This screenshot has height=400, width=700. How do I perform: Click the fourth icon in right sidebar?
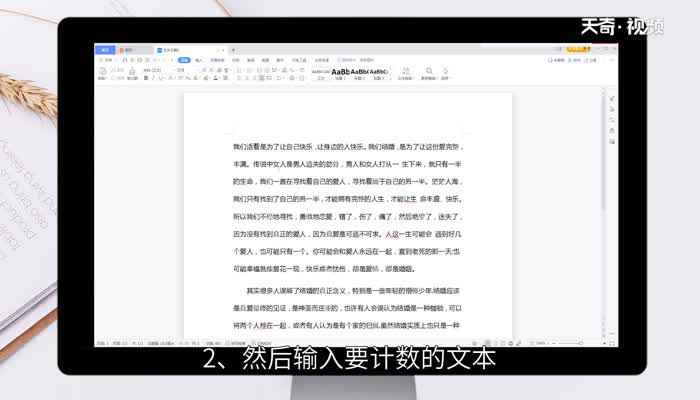612,130
